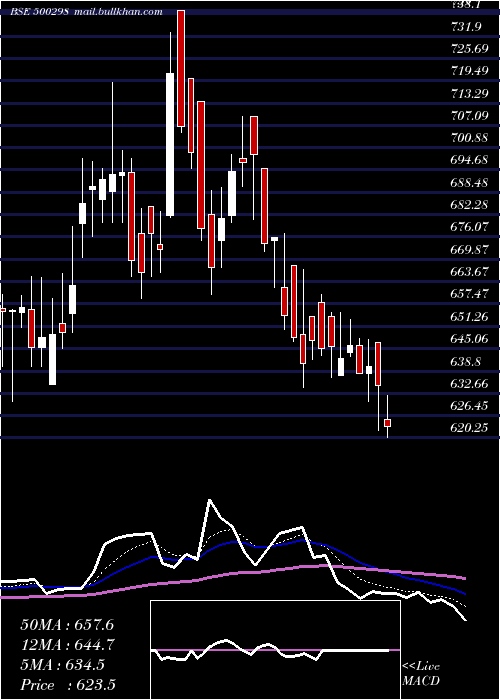The height and width of the screenshot is (700, 500).
Task: Click the tallest red candlestick at the peak
Action: click(181, 68)
